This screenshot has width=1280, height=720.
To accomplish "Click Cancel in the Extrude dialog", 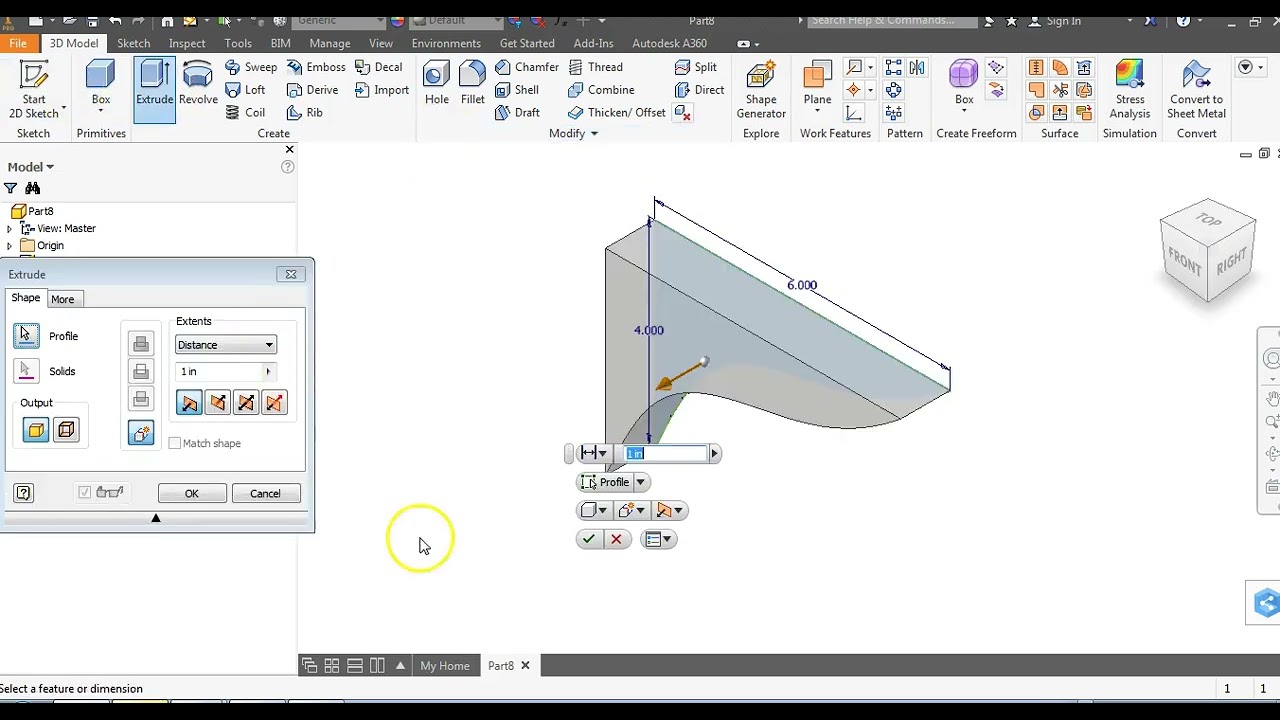I will (265, 494).
